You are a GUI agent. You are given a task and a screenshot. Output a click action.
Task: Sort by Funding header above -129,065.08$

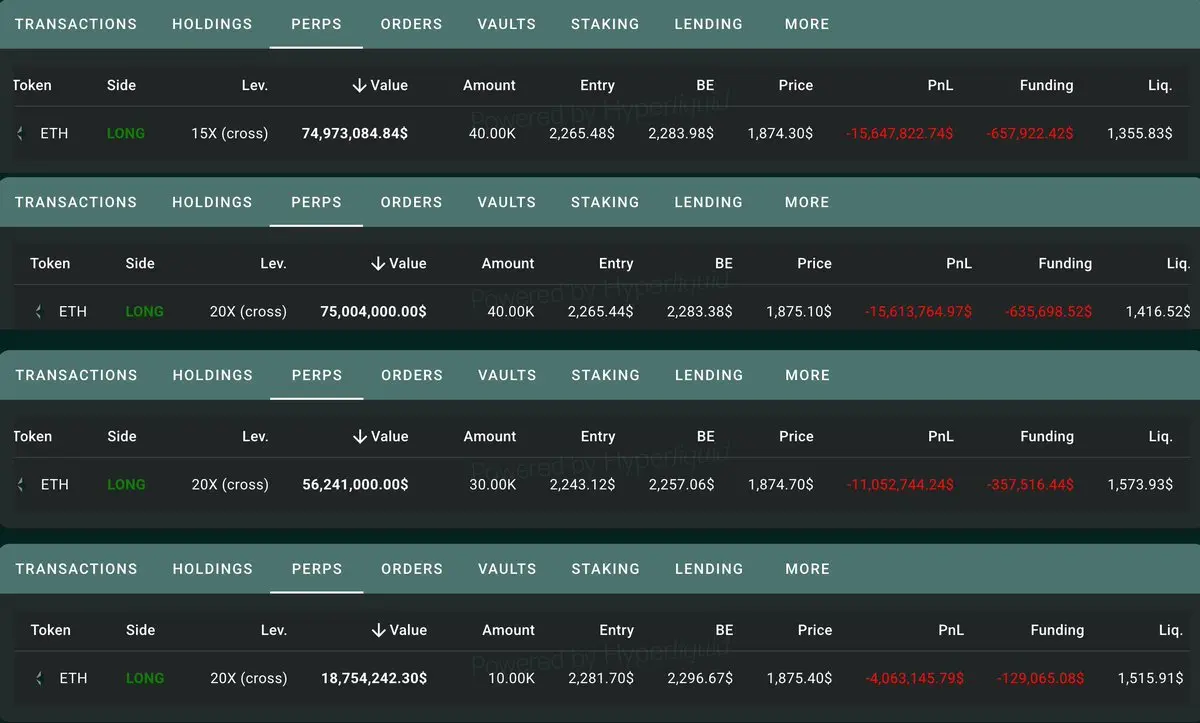coord(1057,630)
